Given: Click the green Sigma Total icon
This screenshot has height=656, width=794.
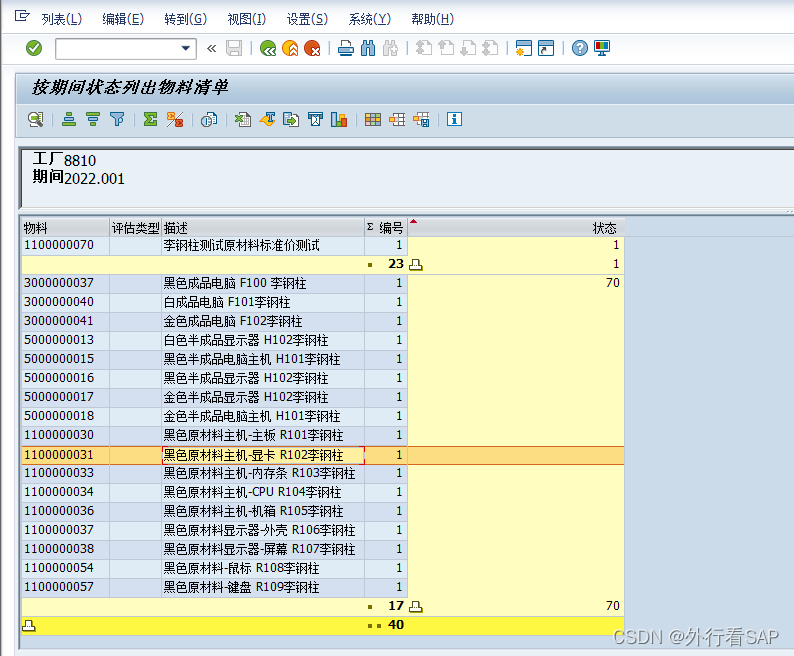Looking at the screenshot, I should 150,120.
